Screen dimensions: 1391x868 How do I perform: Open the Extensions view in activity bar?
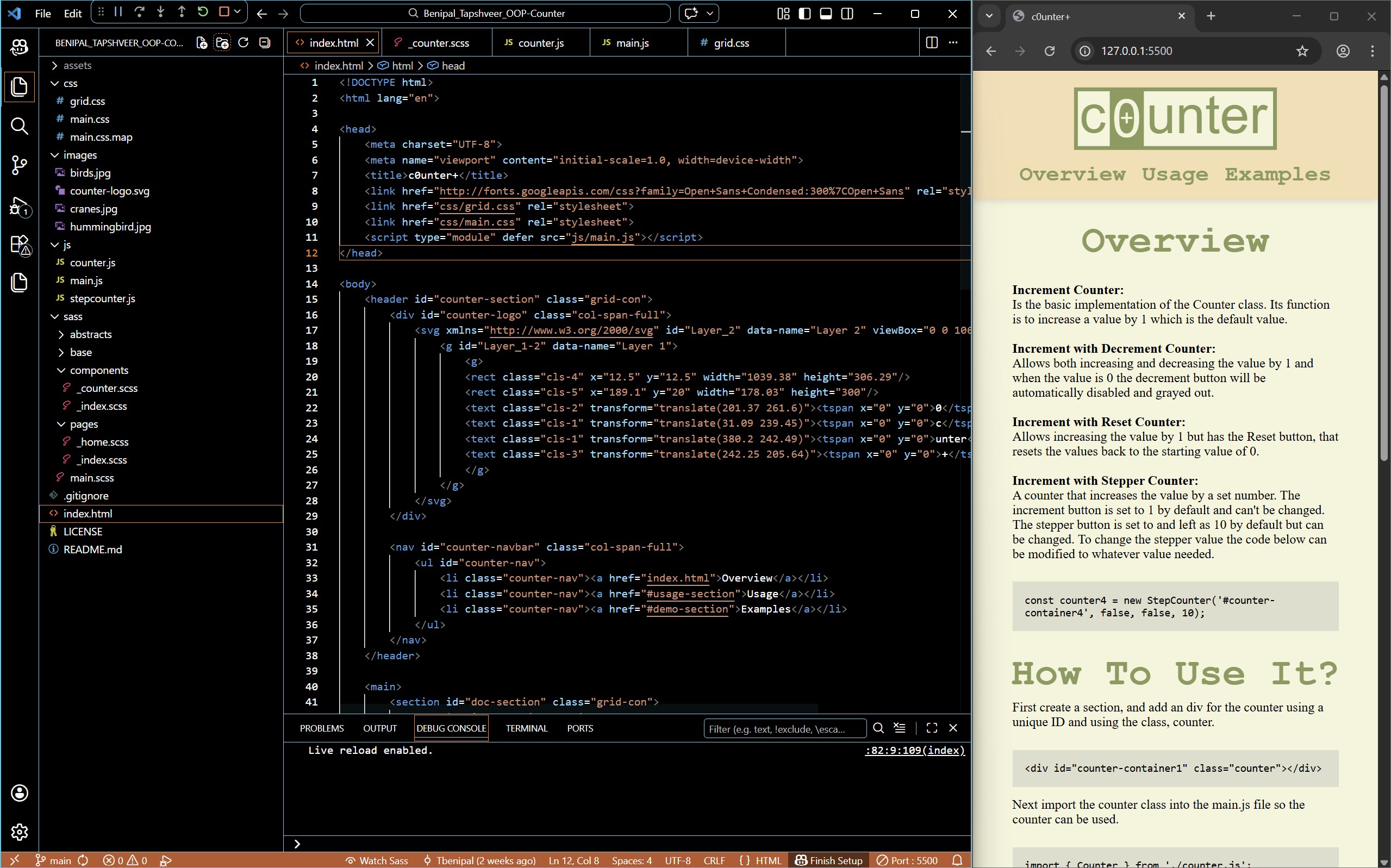[x=19, y=245]
